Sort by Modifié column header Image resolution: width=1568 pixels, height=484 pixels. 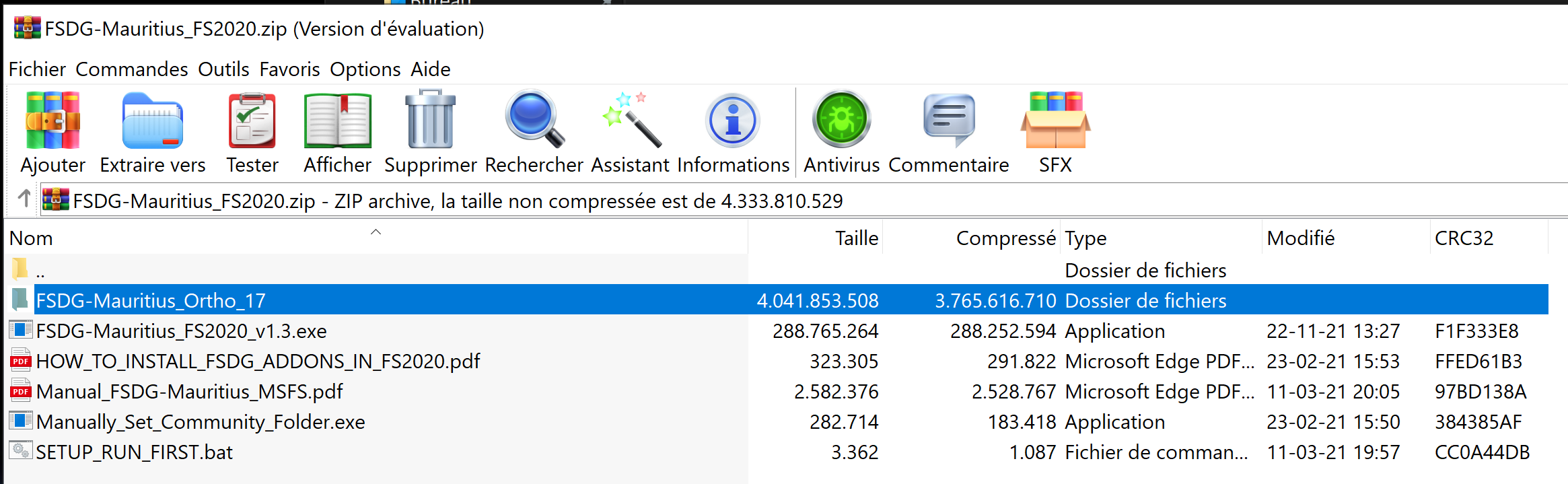[1300, 238]
